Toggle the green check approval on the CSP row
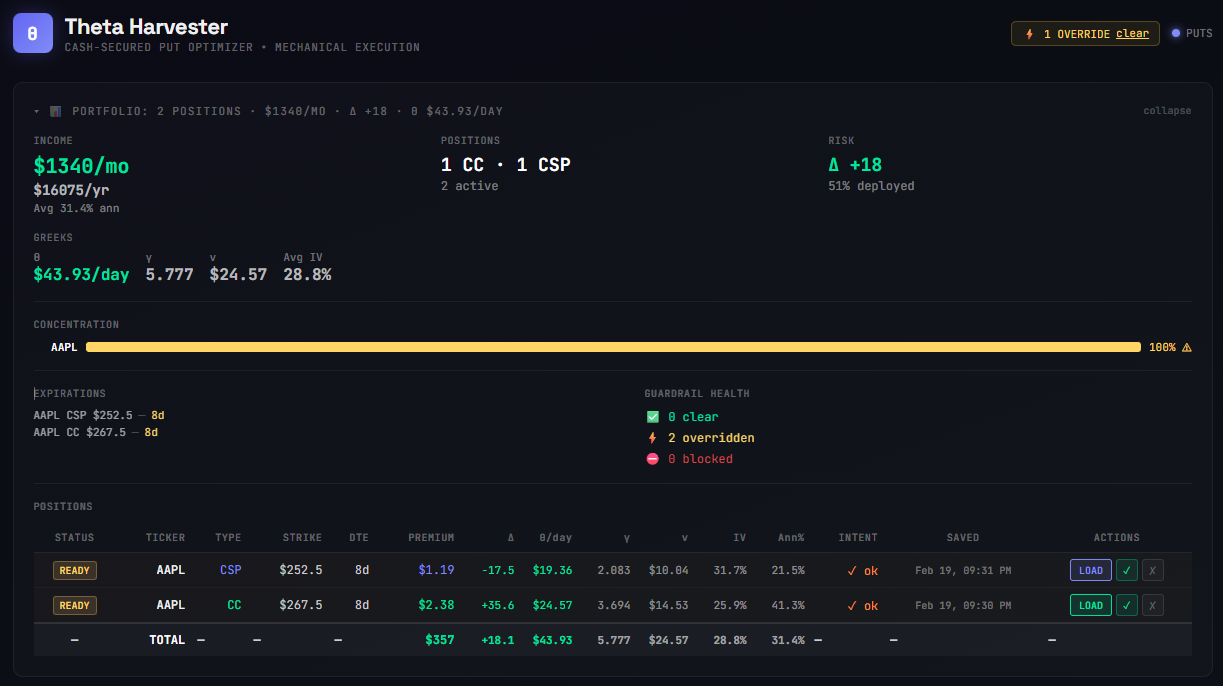The image size is (1223, 686). click(1128, 569)
